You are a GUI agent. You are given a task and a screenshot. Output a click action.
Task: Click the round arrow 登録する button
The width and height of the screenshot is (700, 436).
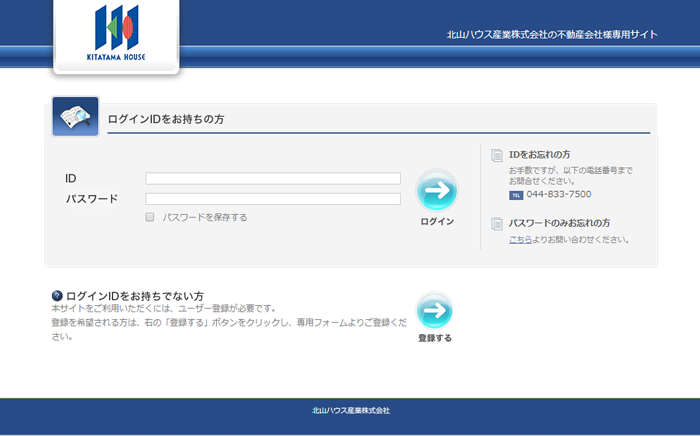point(435,310)
